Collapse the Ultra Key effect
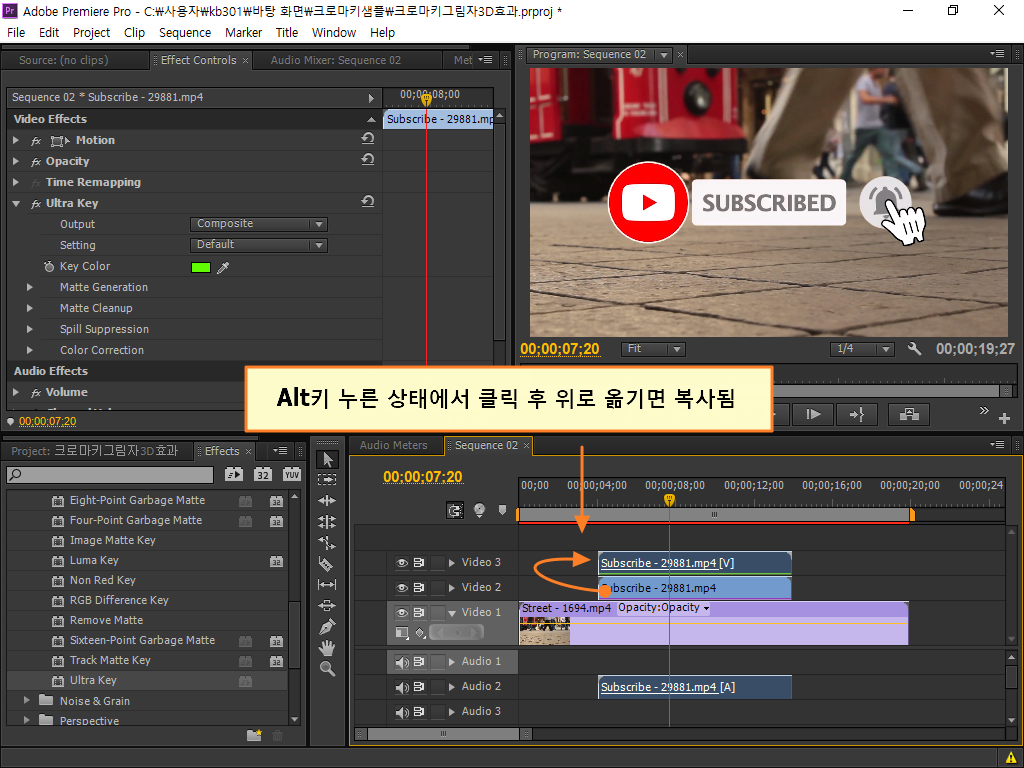The height and width of the screenshot is (768, 1024). point(16,204)
